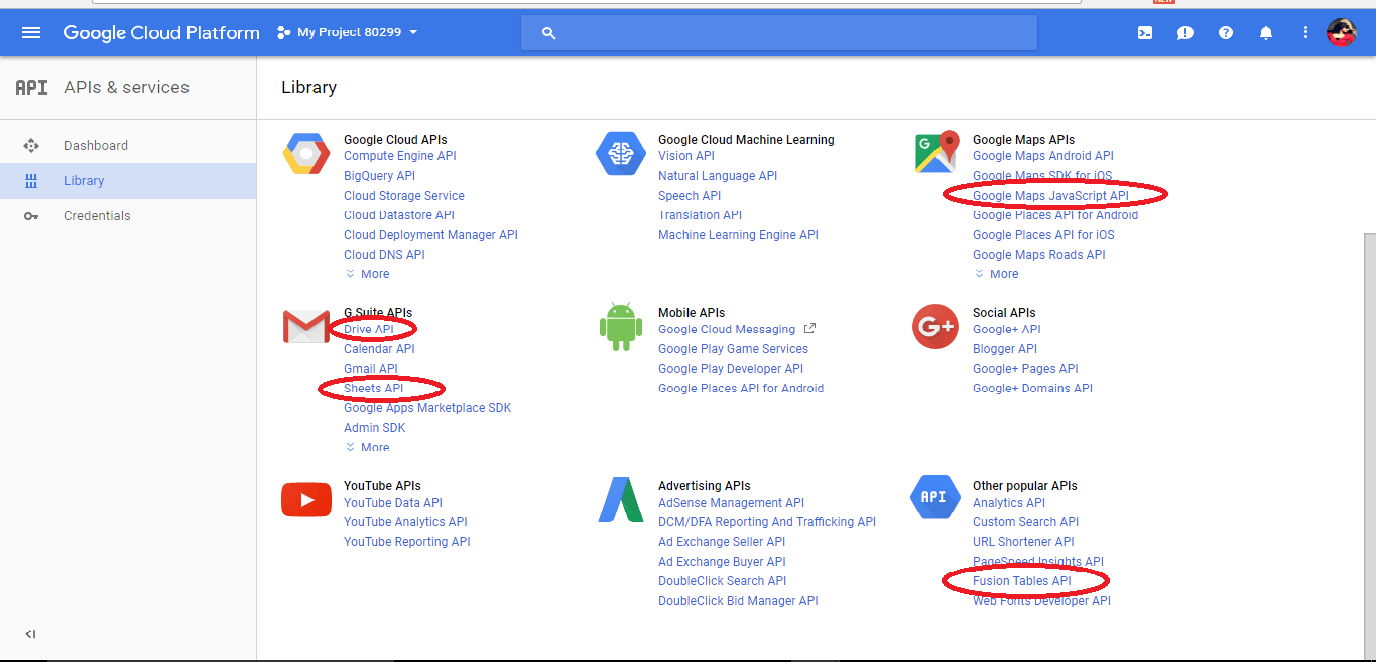Open Speech API link

click(x=689, y=196)
